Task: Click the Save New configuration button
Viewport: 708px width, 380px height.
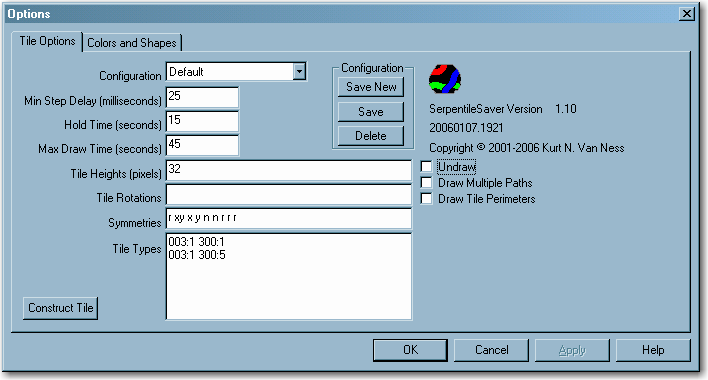Action: (371, 87)
